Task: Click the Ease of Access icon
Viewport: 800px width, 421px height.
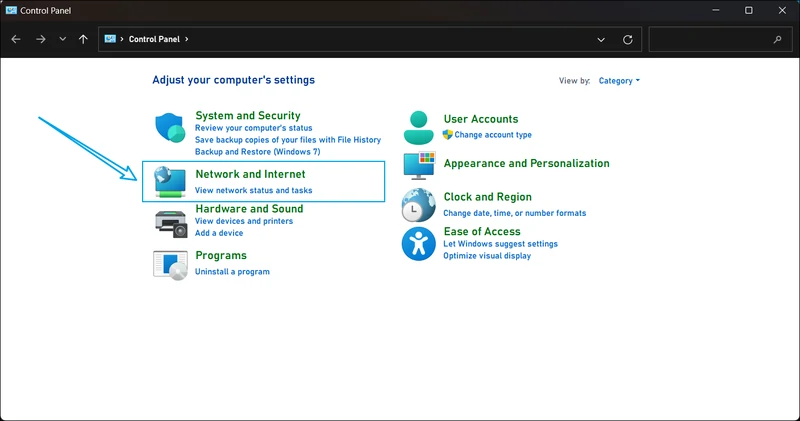Action: click(418, 244)
